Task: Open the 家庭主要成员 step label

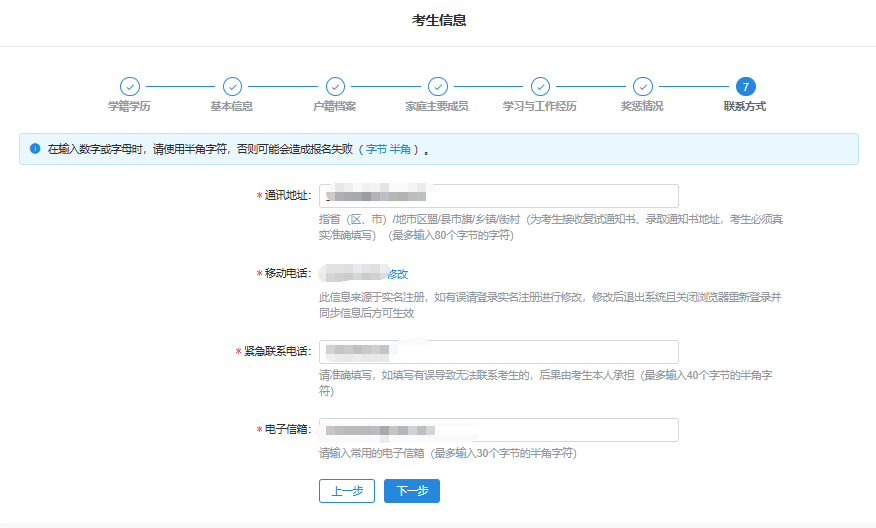Action: (x=437, y=106)
